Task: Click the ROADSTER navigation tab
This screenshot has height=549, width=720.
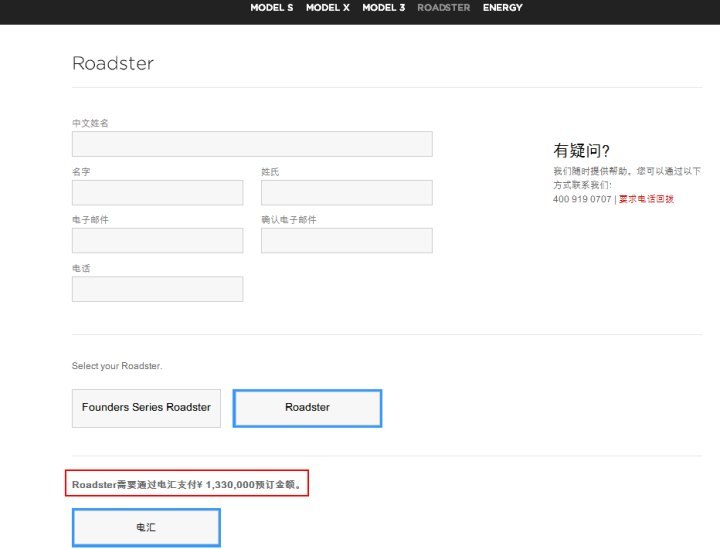Action: [444, 8]
